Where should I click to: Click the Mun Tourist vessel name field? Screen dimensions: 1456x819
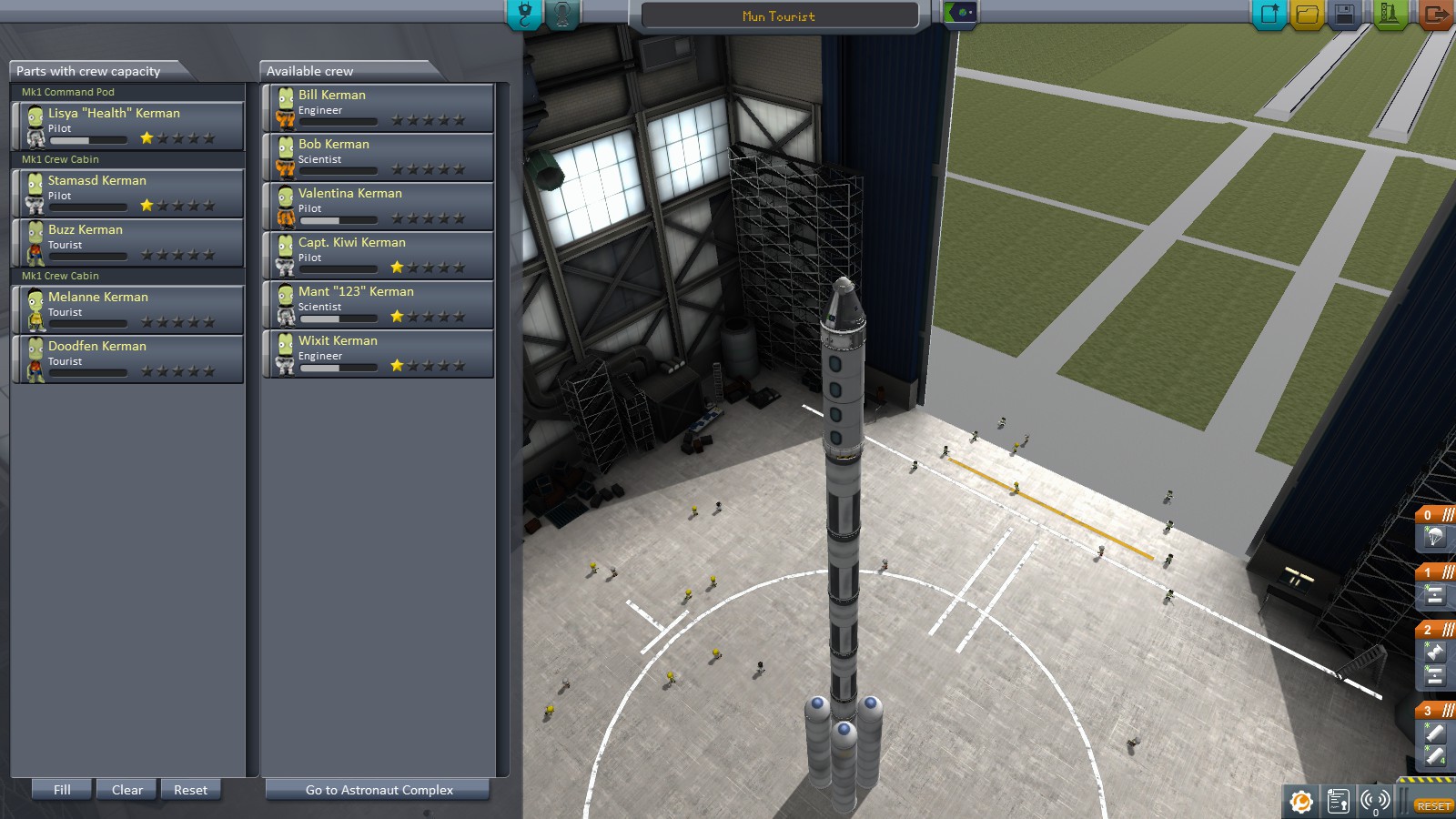point(779,16)
